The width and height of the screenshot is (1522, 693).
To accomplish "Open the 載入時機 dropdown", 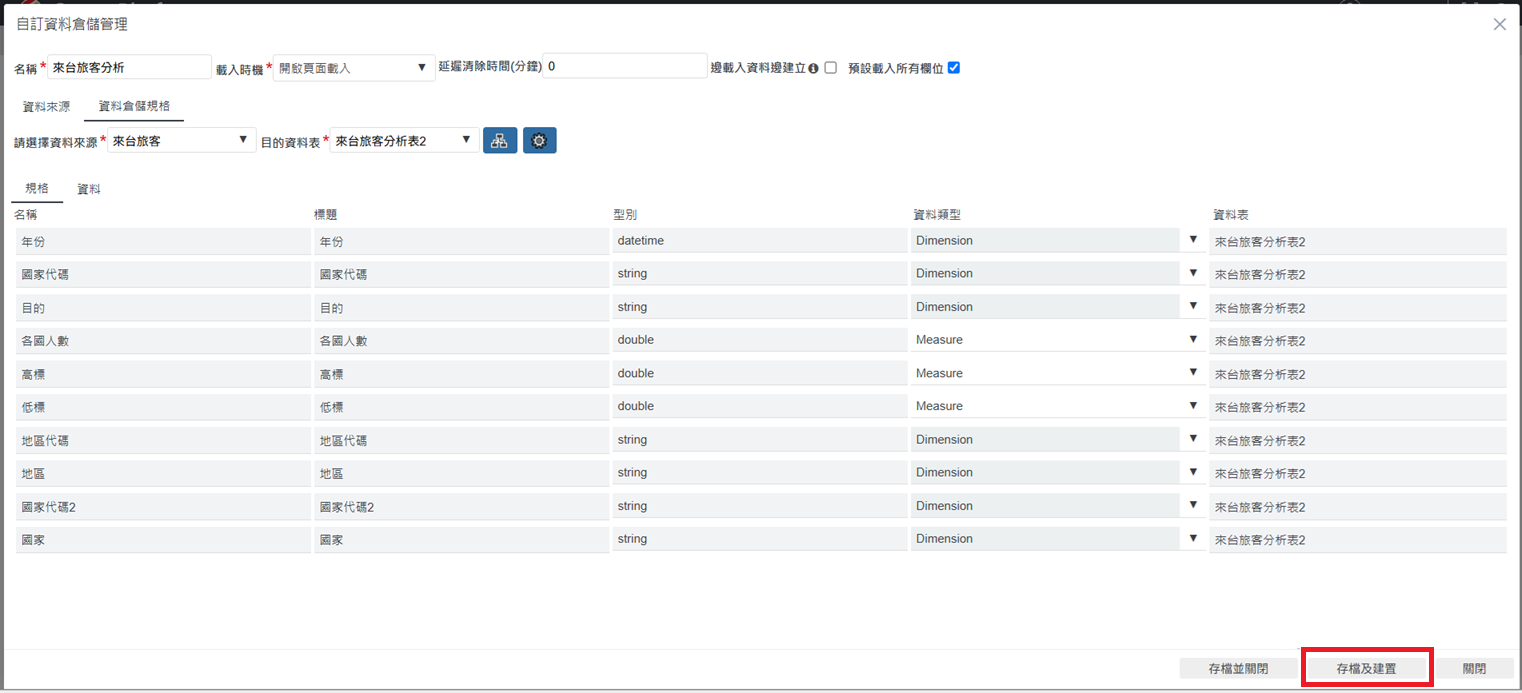I will (353, 68).
